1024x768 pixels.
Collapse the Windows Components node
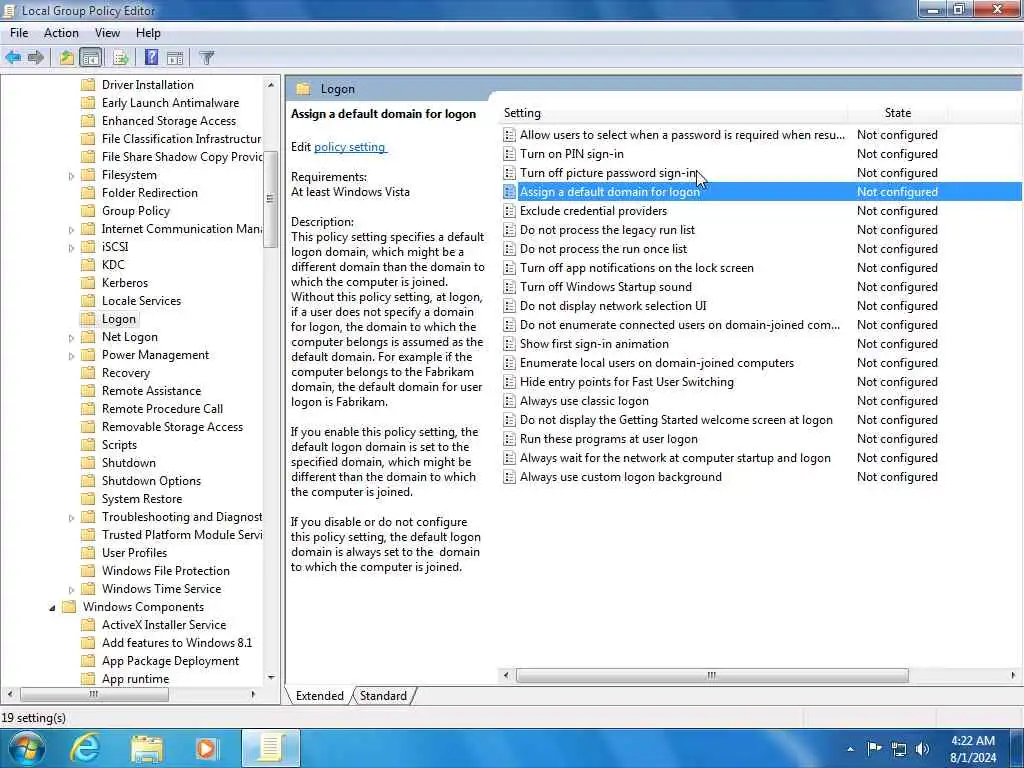point(52,608)
